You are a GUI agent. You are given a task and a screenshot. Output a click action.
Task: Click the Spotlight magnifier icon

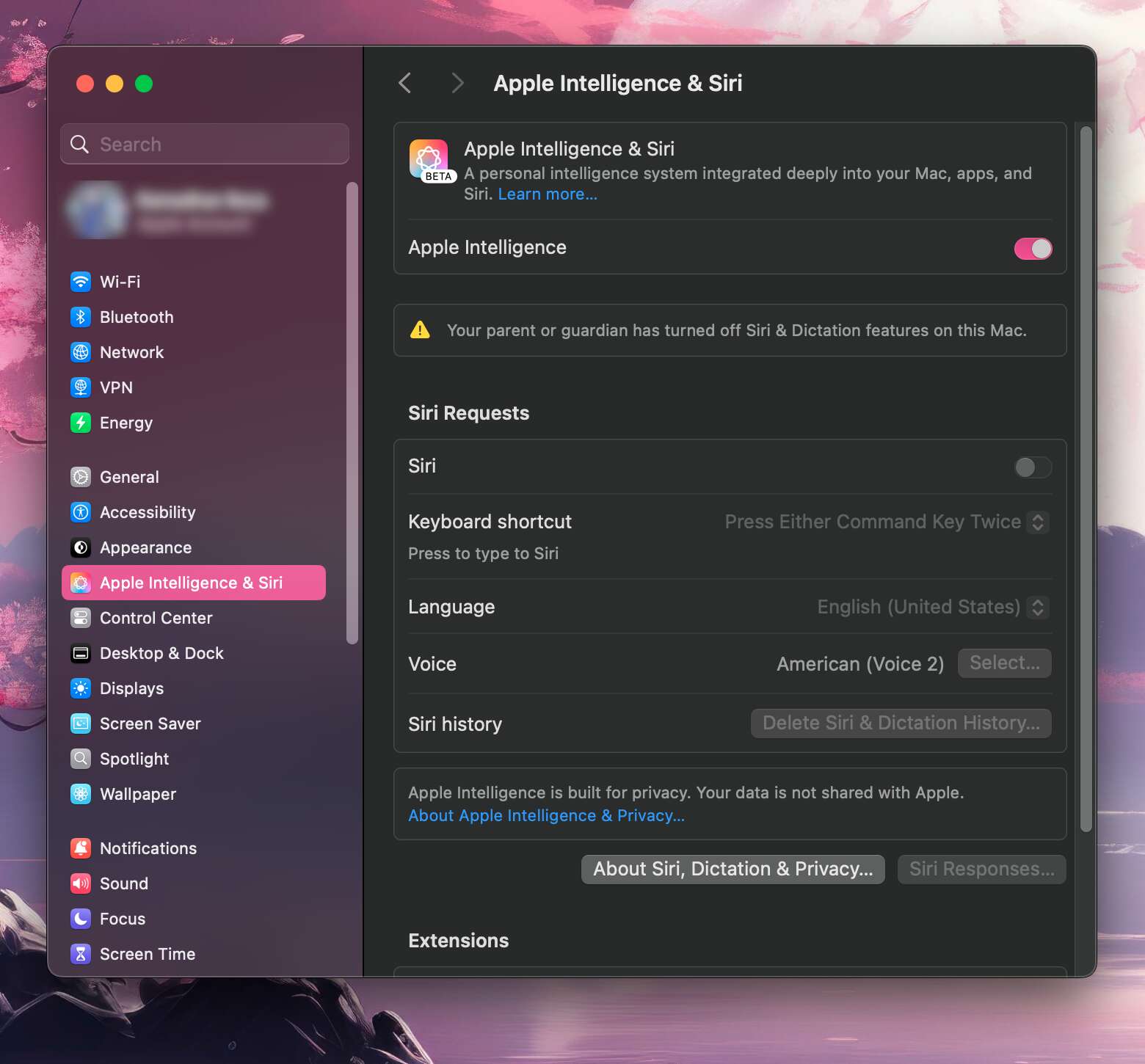81,759
